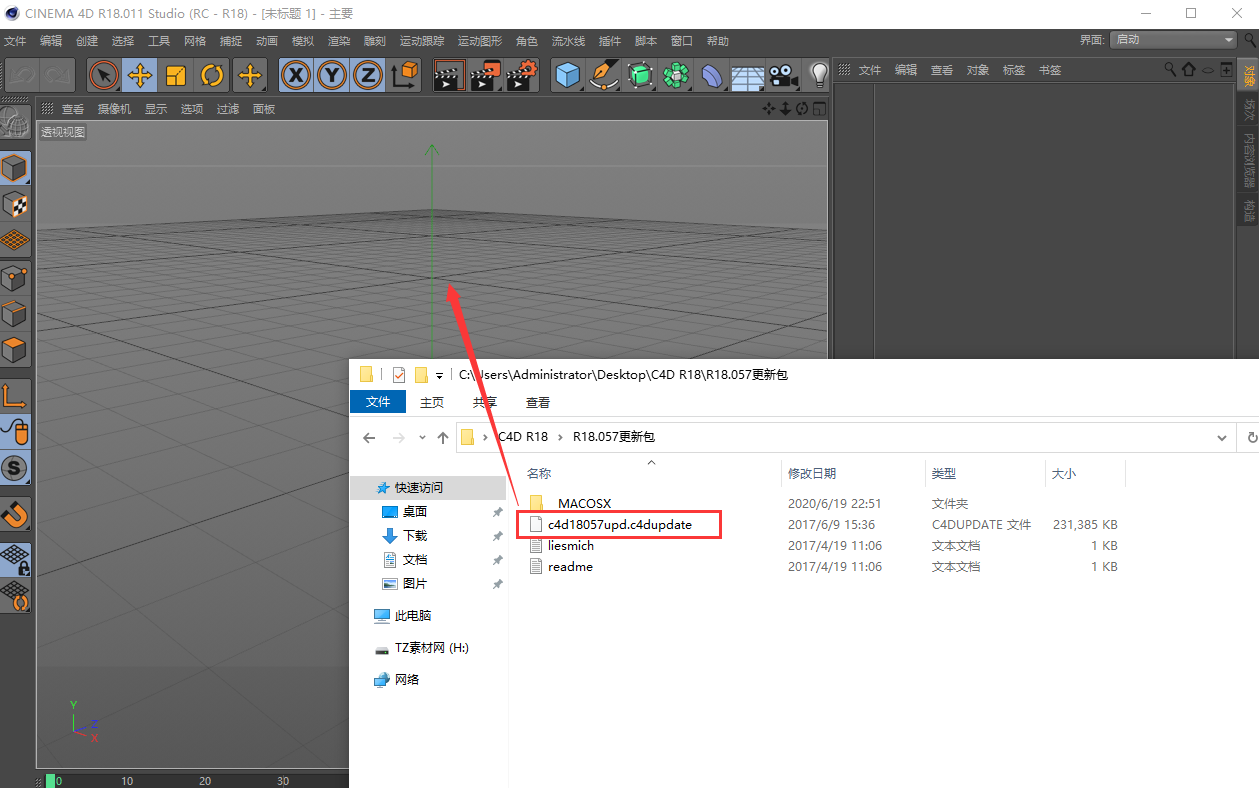The image size is (1259, 788).
Task: Search in object manager magnifier icon
Action: point(1171,70)
